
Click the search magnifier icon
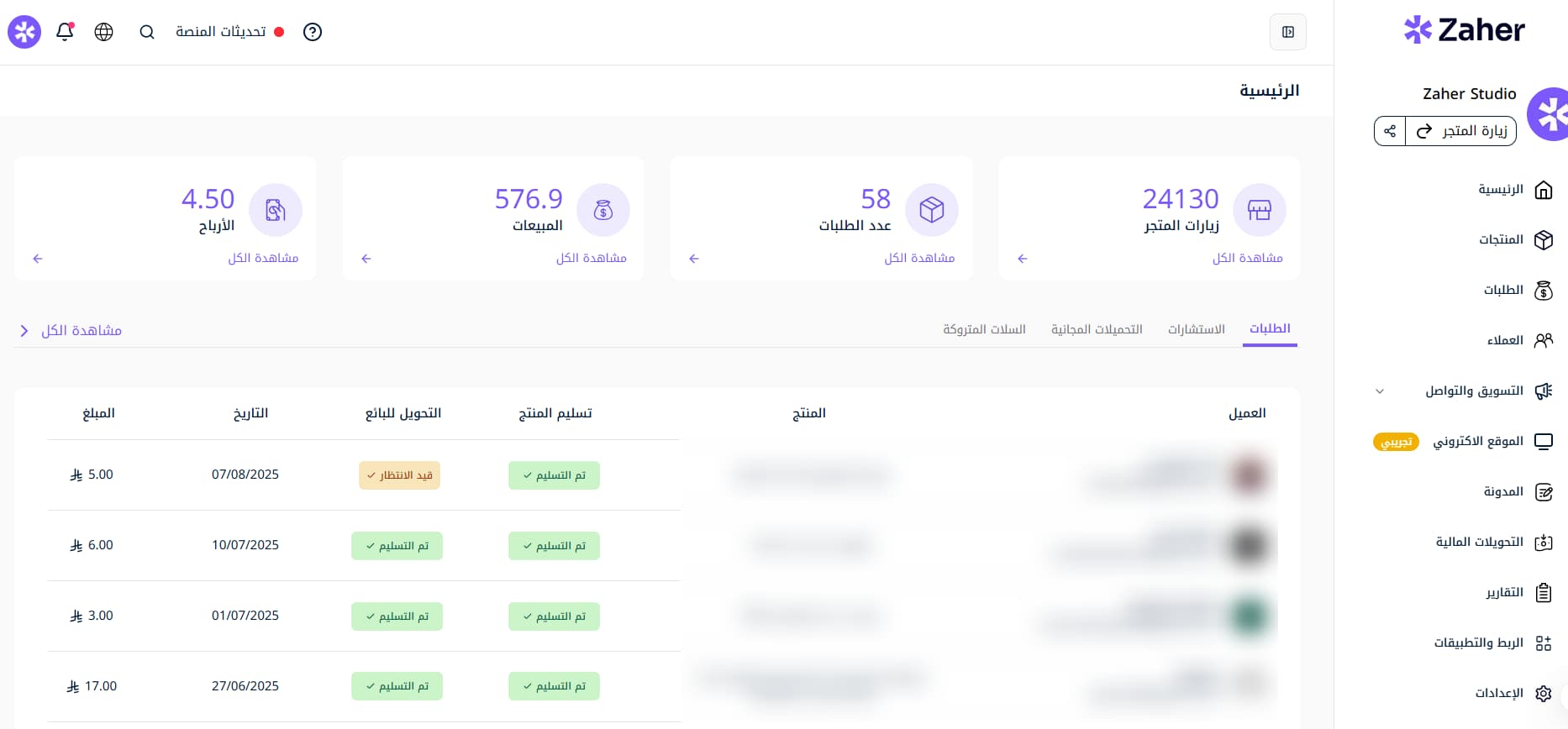[147, 32]
